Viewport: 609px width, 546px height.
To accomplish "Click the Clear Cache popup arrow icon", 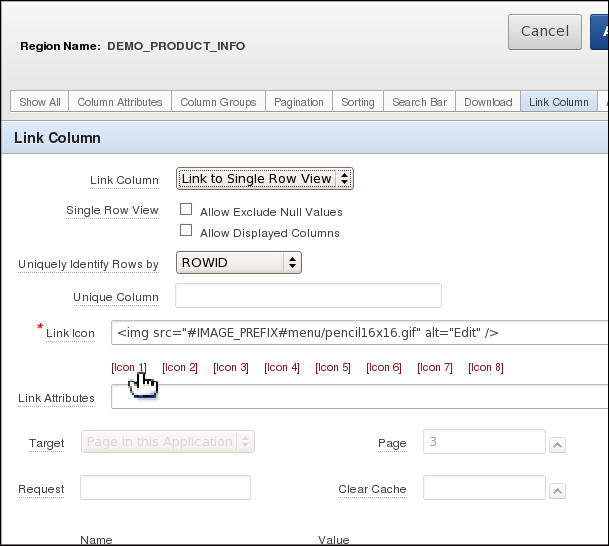I will [x=558, y=491].
